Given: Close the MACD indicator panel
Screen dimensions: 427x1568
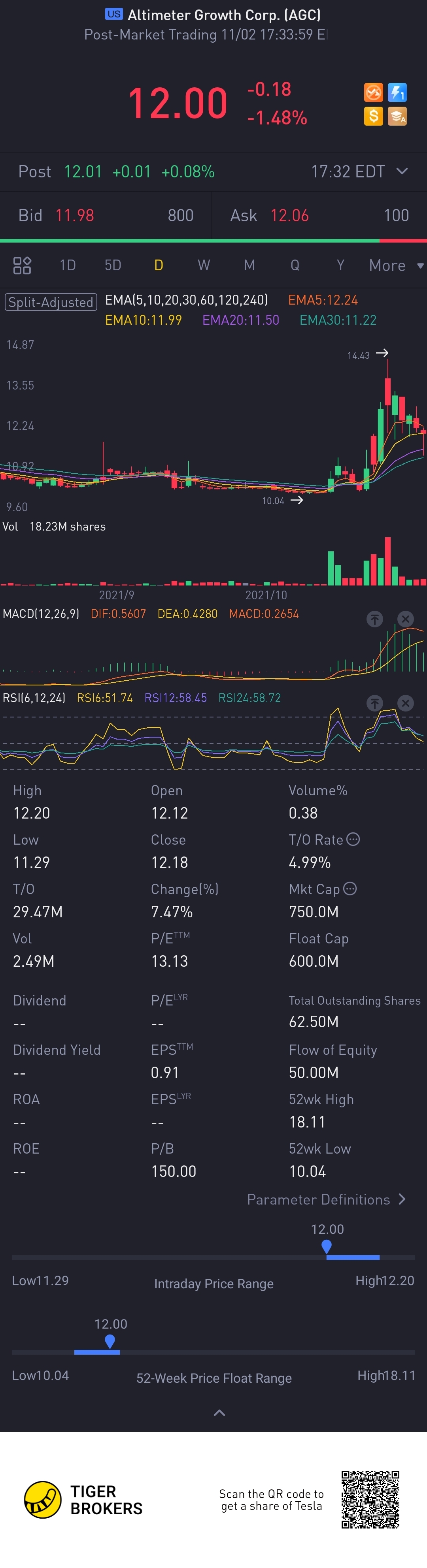Looking at the screenshot, I should [405, 619].
